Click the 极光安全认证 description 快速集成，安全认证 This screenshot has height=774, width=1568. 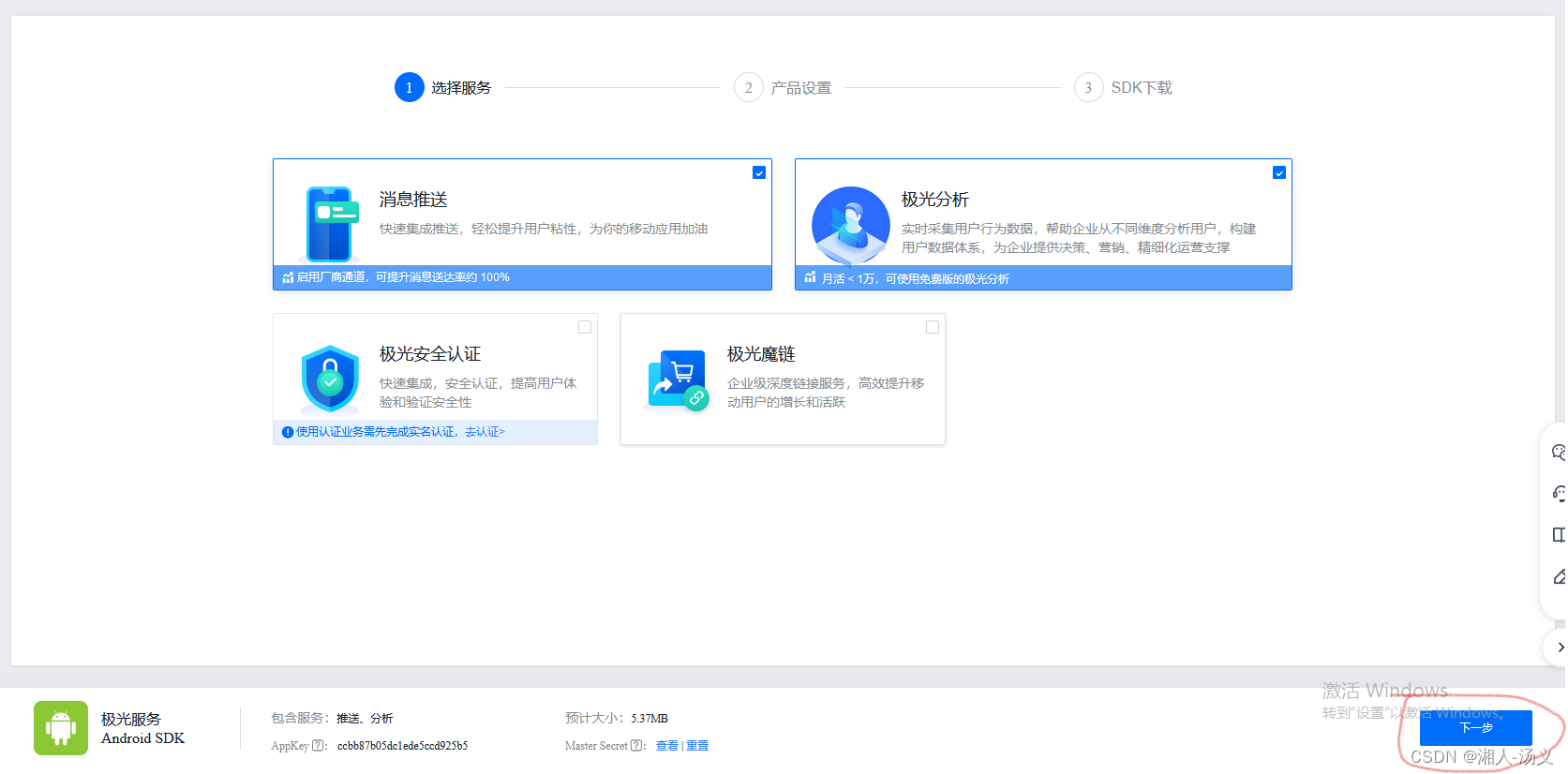coord(478,393)
